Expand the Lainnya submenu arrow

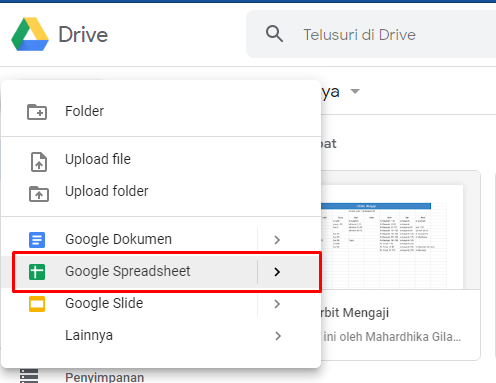point(278,336)
